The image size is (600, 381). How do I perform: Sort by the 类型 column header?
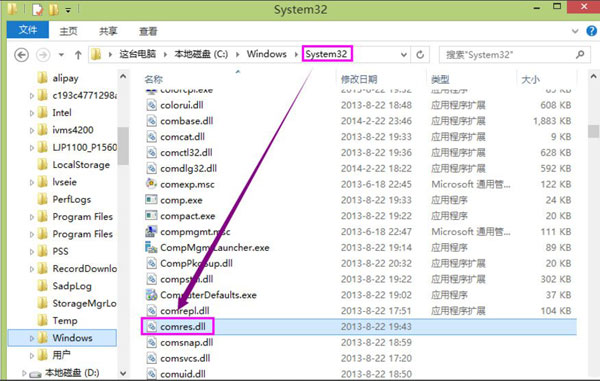point(440,79)
